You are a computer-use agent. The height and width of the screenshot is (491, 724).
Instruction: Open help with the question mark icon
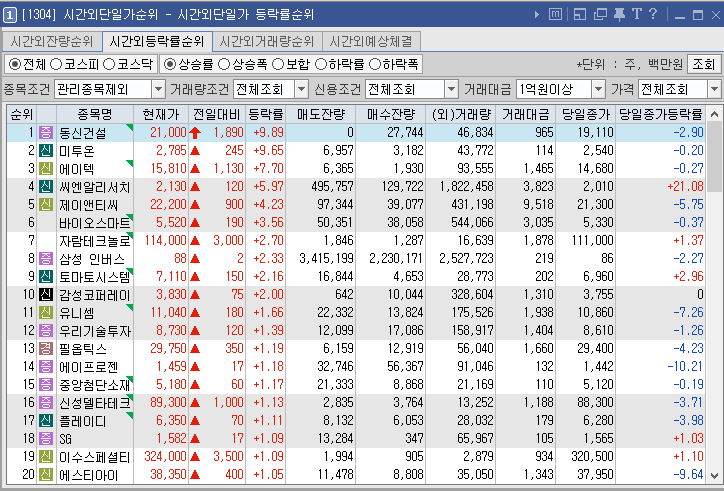653,14
